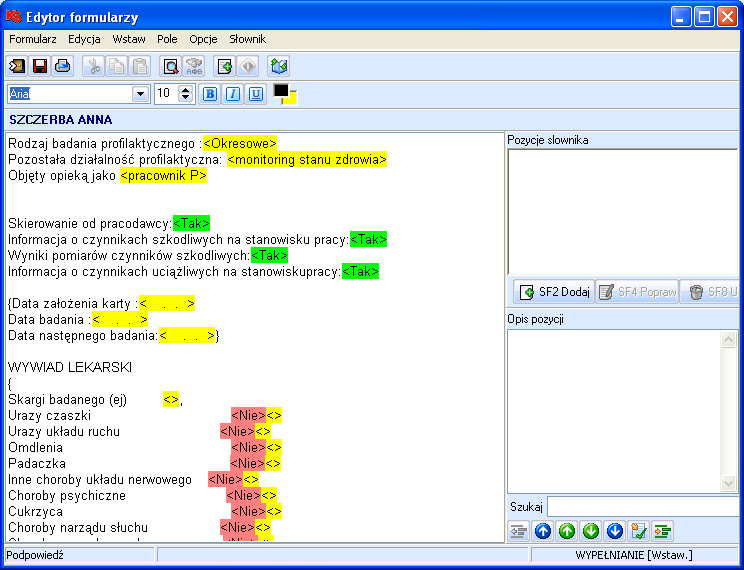Select <Nie> in the Choroby psychiczne row

point(244,495)
